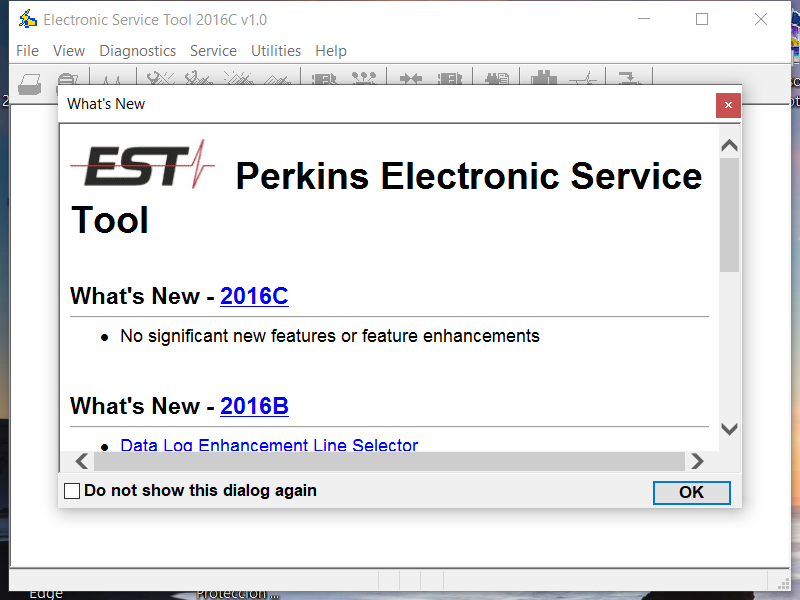800x600 pixels.
Task: Click the ECM Summary toolbar icon
Action: [324, 79]
